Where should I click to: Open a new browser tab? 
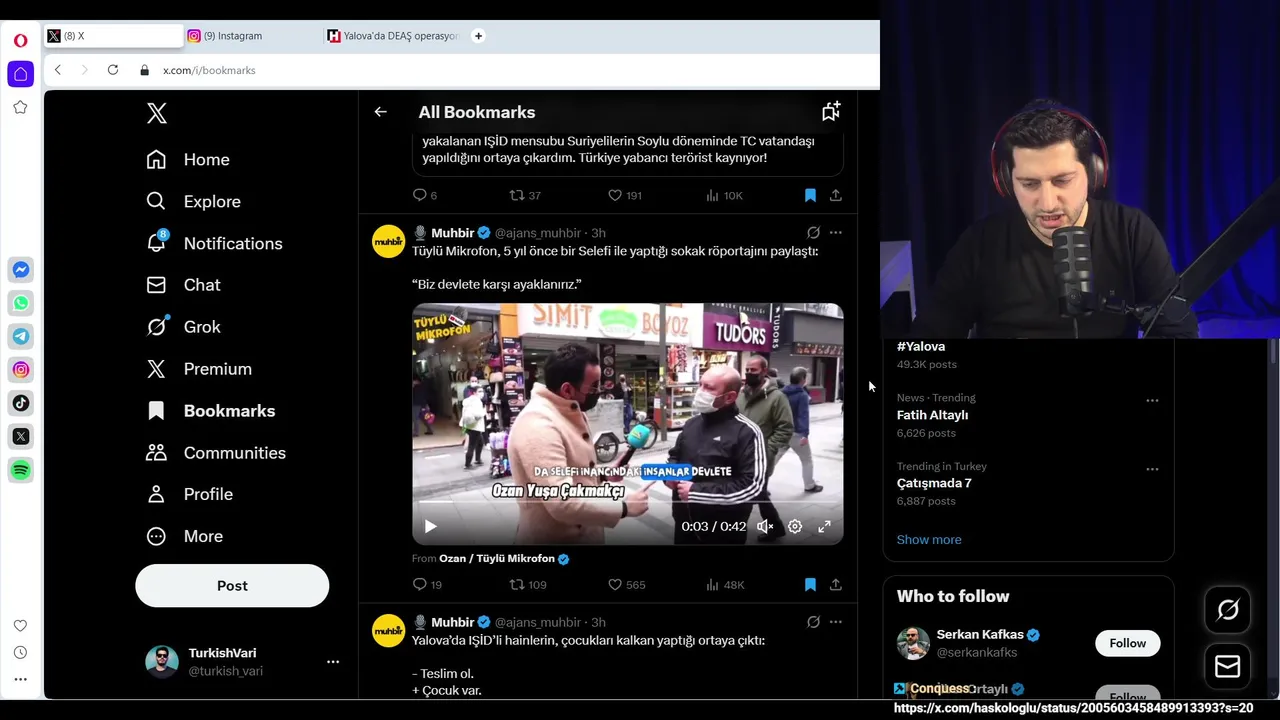click(x=478, y=36)
